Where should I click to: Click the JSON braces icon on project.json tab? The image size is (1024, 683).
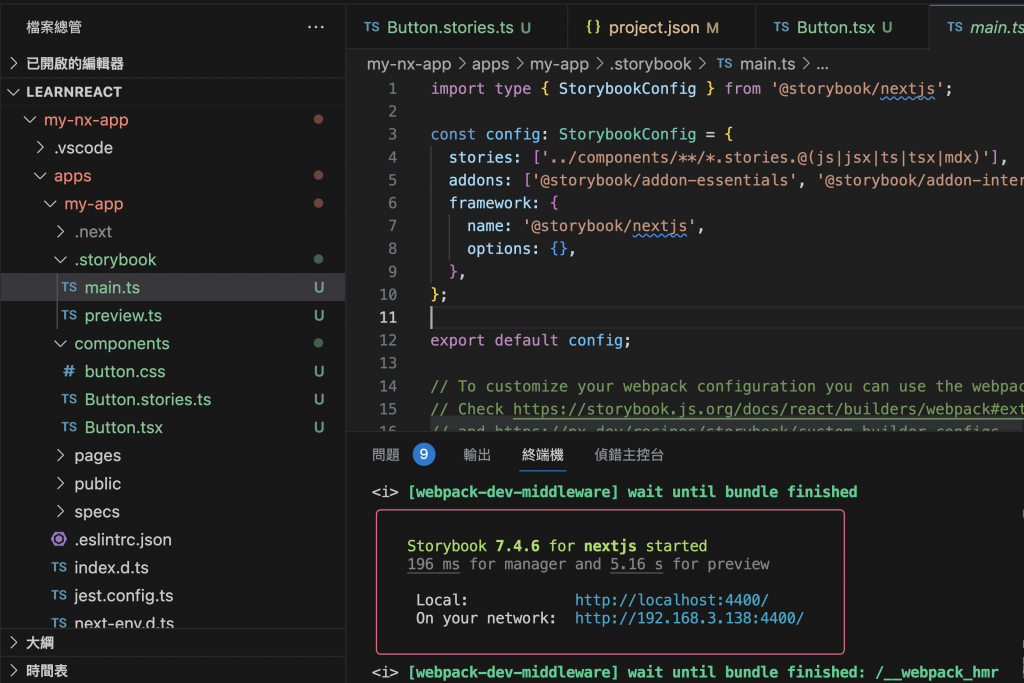coord(593,27)
